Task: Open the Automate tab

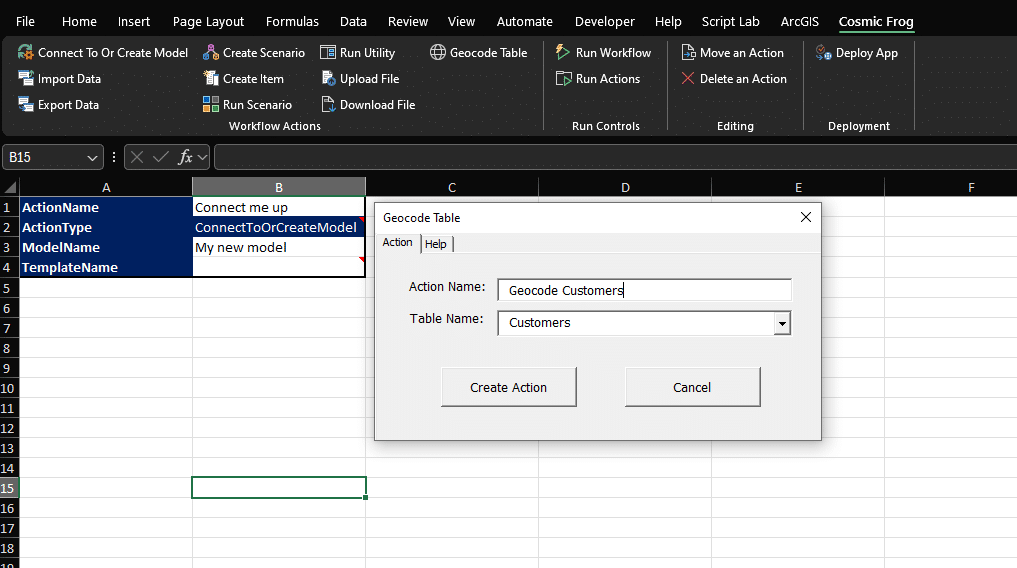Action: tap(525, 21)
